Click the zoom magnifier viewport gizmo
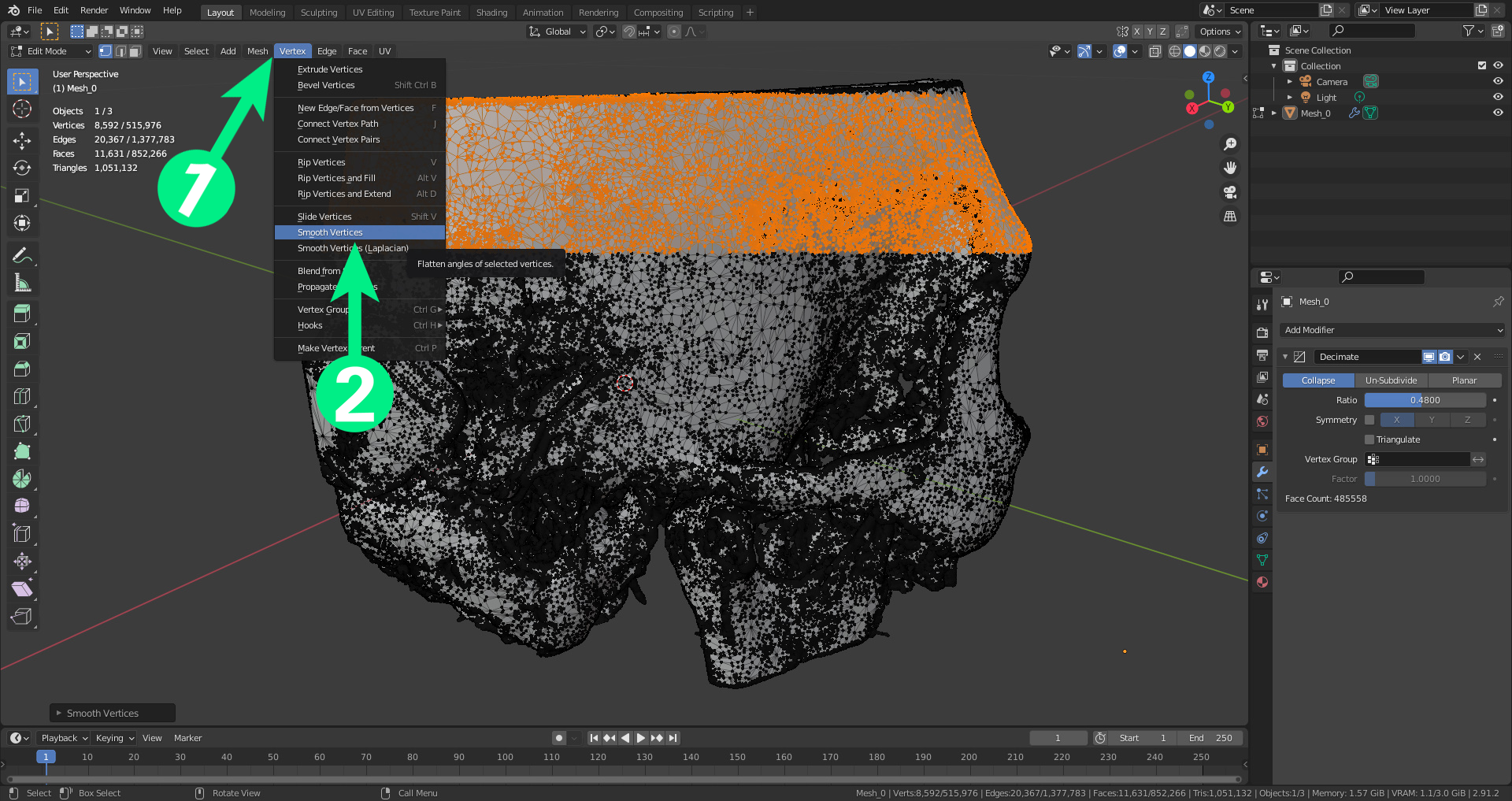The image size is (1512, 801). (x=1229, y=144)
